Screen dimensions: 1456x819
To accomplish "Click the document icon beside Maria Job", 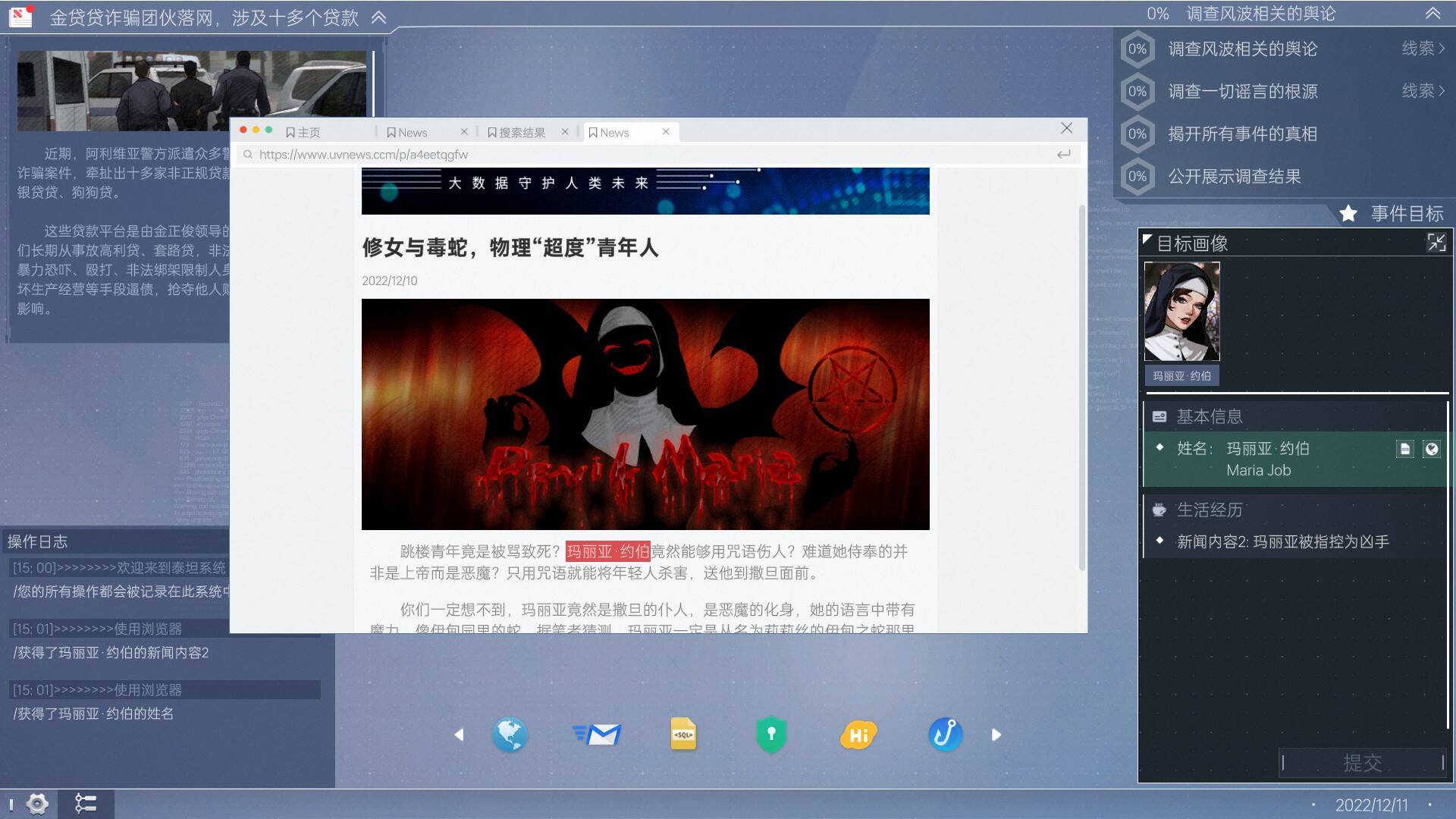I will 1404,449.
